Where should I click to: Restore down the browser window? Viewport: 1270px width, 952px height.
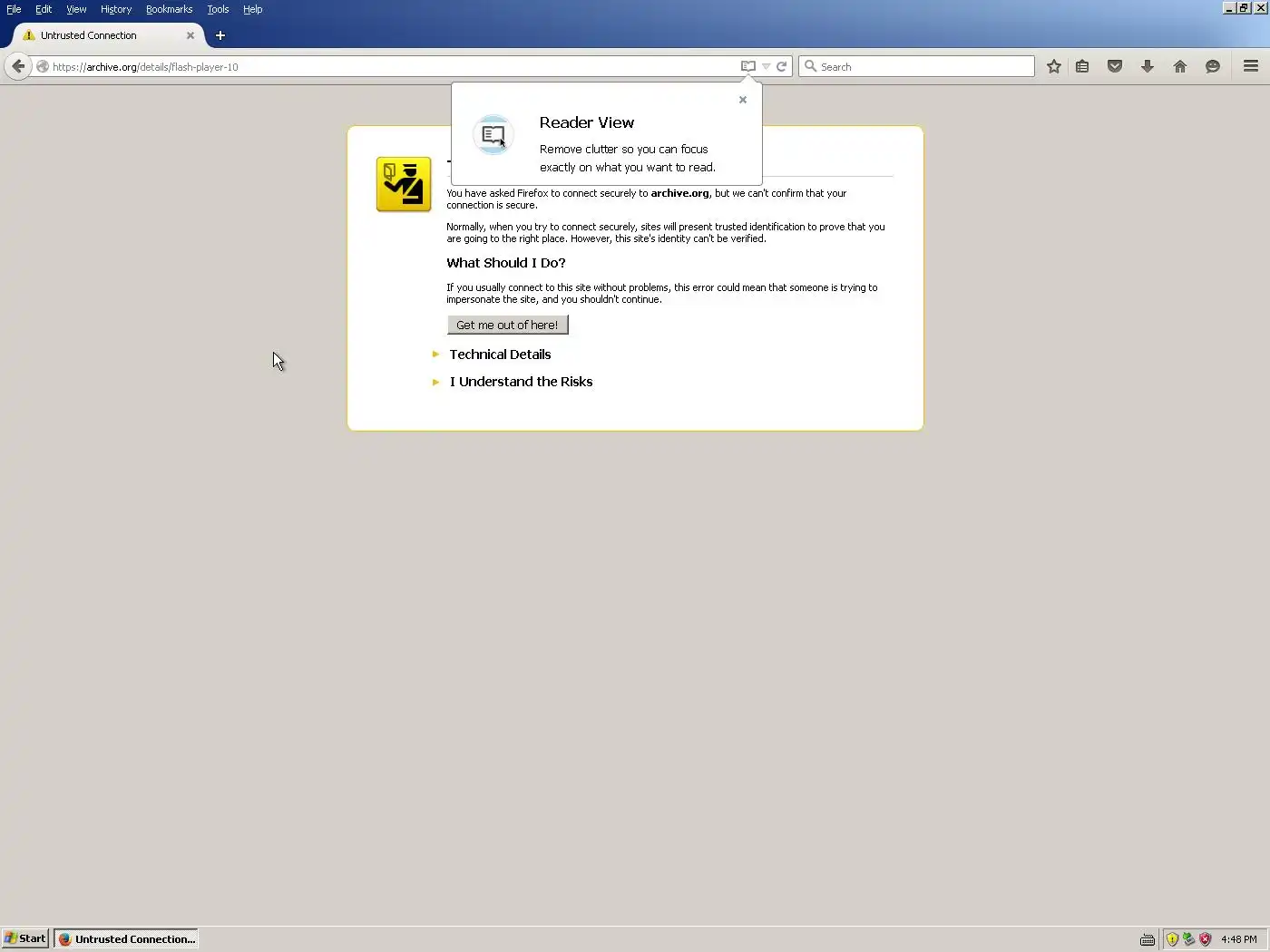(x=1244, y=7)
